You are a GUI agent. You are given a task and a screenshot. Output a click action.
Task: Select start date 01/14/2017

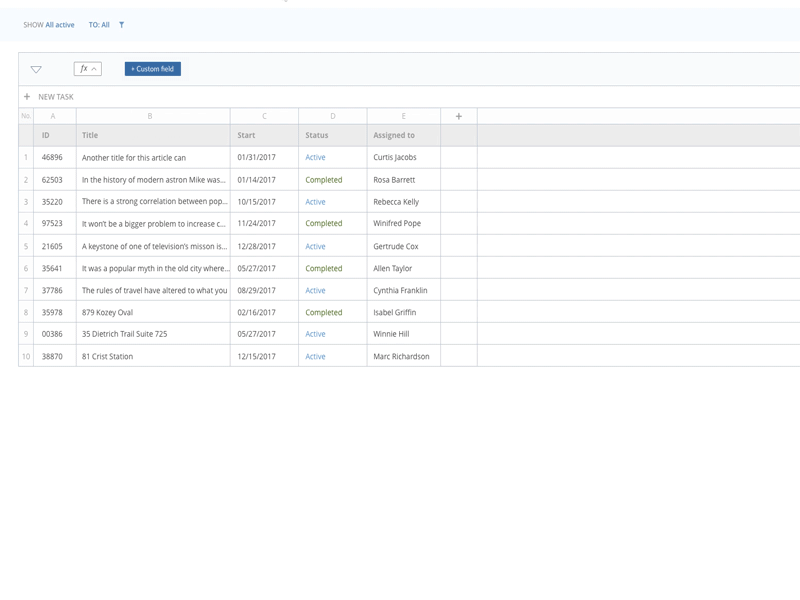pos(256,180)
